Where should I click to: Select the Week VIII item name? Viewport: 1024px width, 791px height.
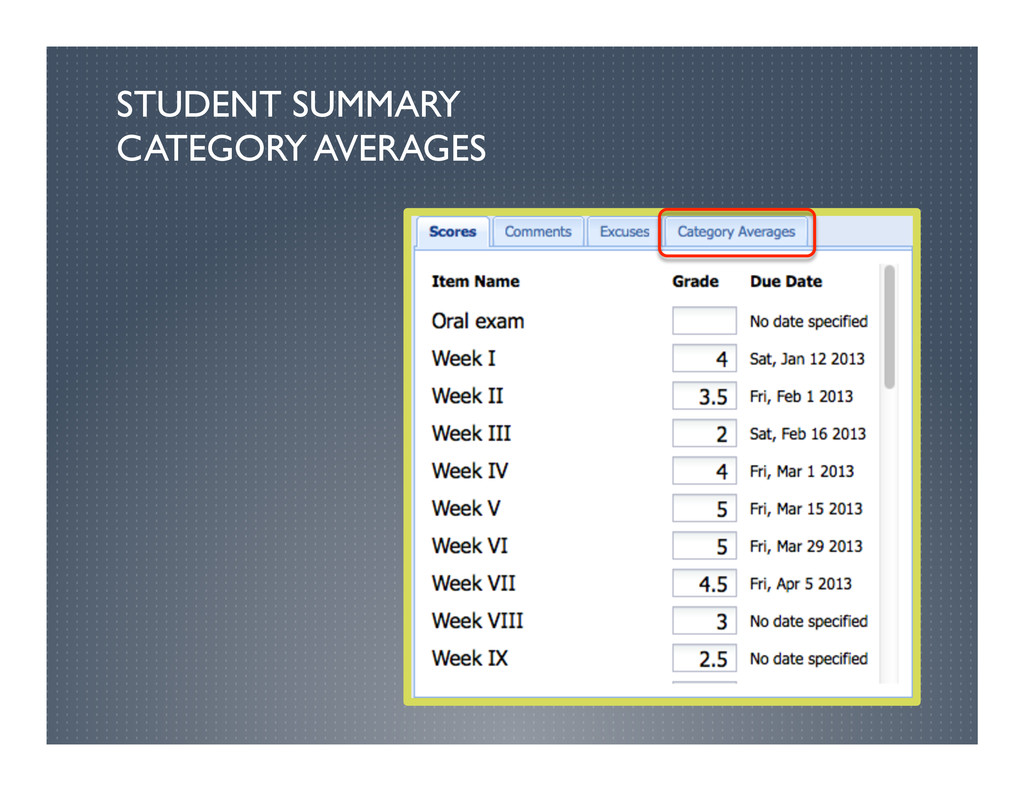coord(478,621)
